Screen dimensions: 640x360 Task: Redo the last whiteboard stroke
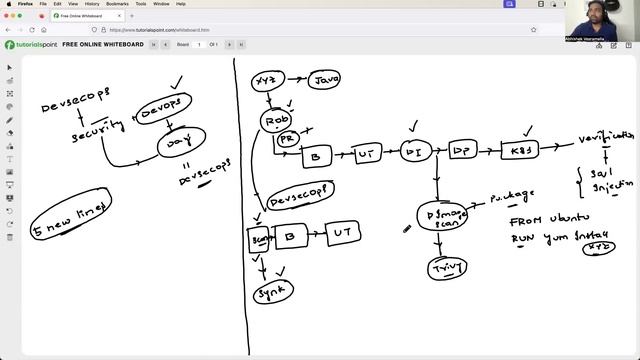point(10,224)
